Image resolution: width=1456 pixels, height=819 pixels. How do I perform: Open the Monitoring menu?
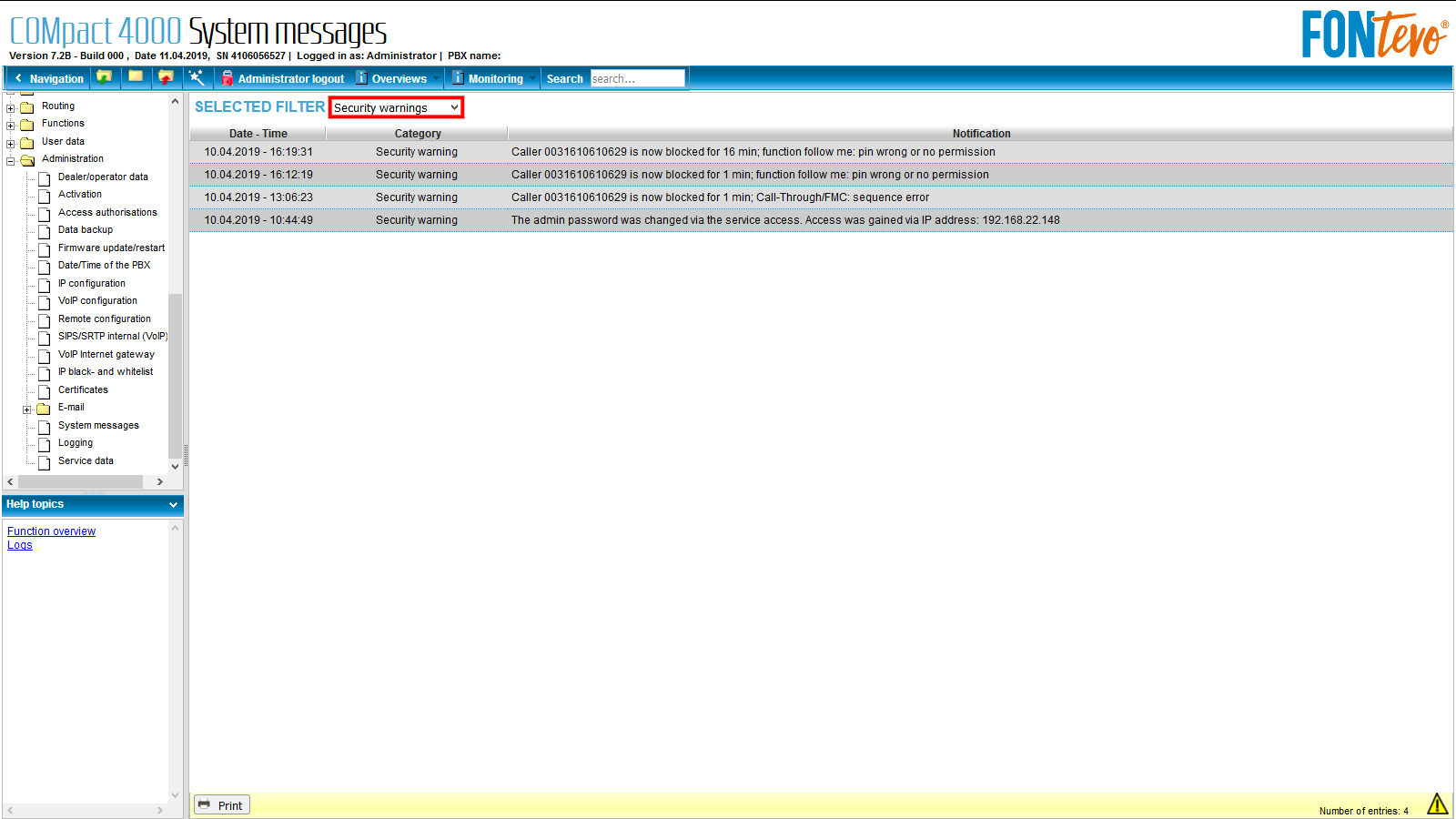click(496, 79)
